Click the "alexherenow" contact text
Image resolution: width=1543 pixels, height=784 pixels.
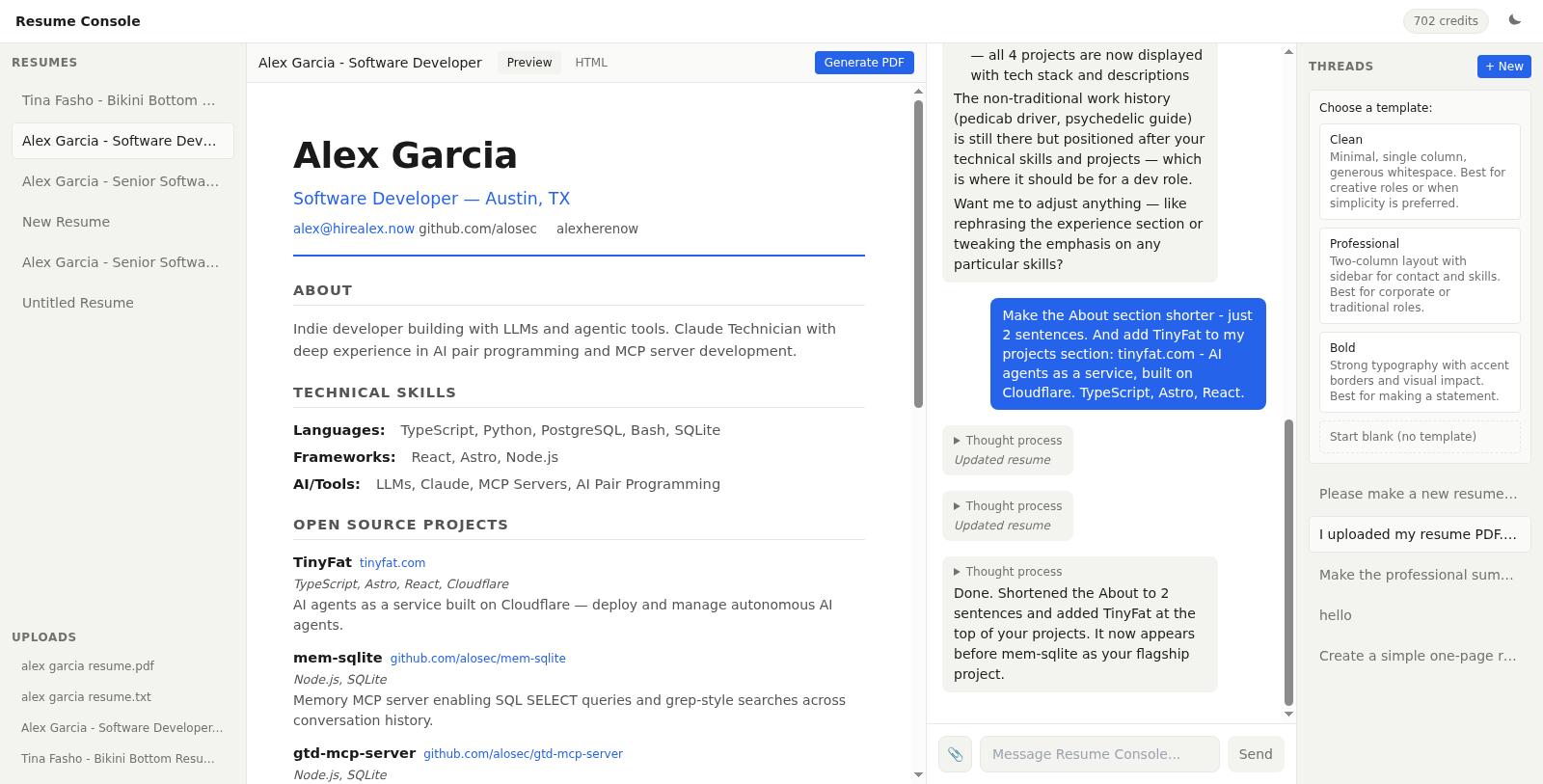tap(597, 229)
